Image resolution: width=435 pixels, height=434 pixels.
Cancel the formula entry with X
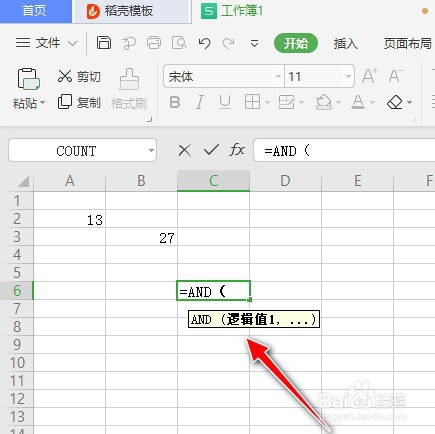pos(184,151)
